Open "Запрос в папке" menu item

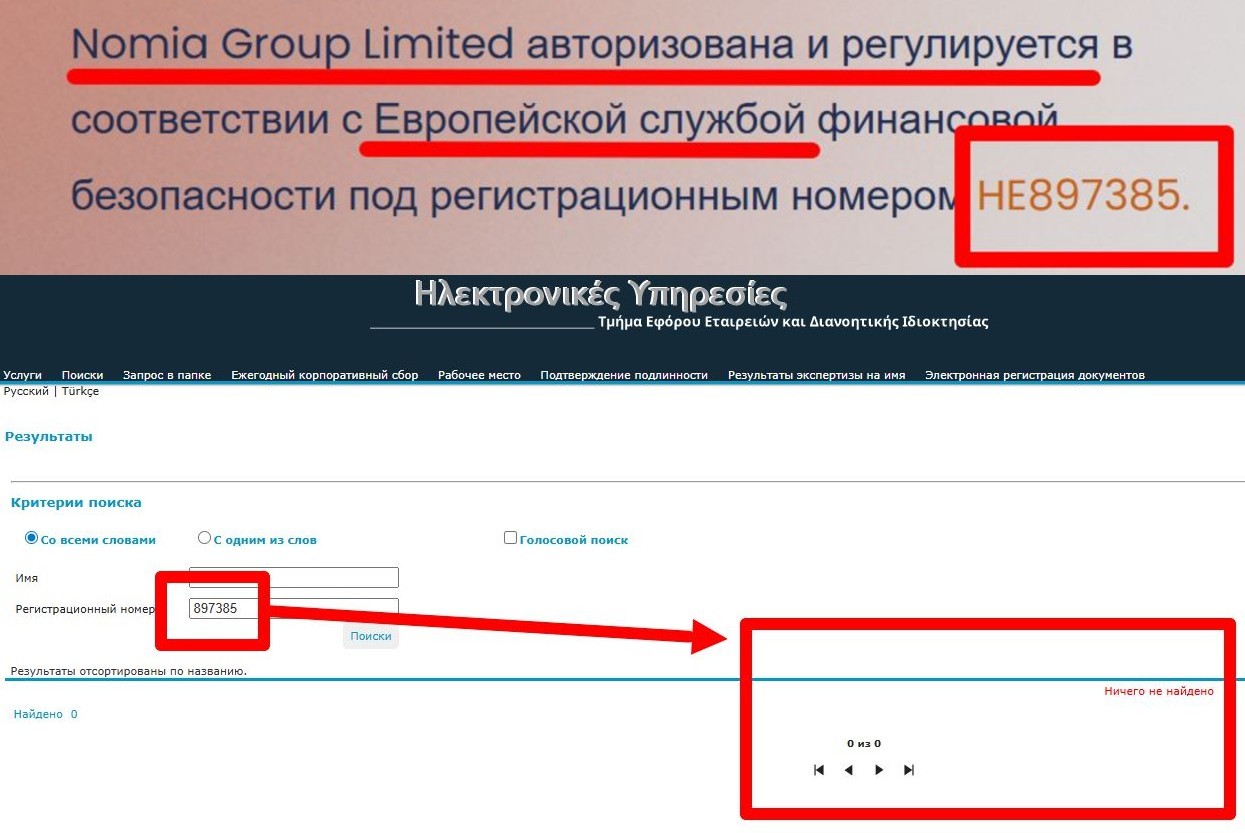click(x=167, y=375)
